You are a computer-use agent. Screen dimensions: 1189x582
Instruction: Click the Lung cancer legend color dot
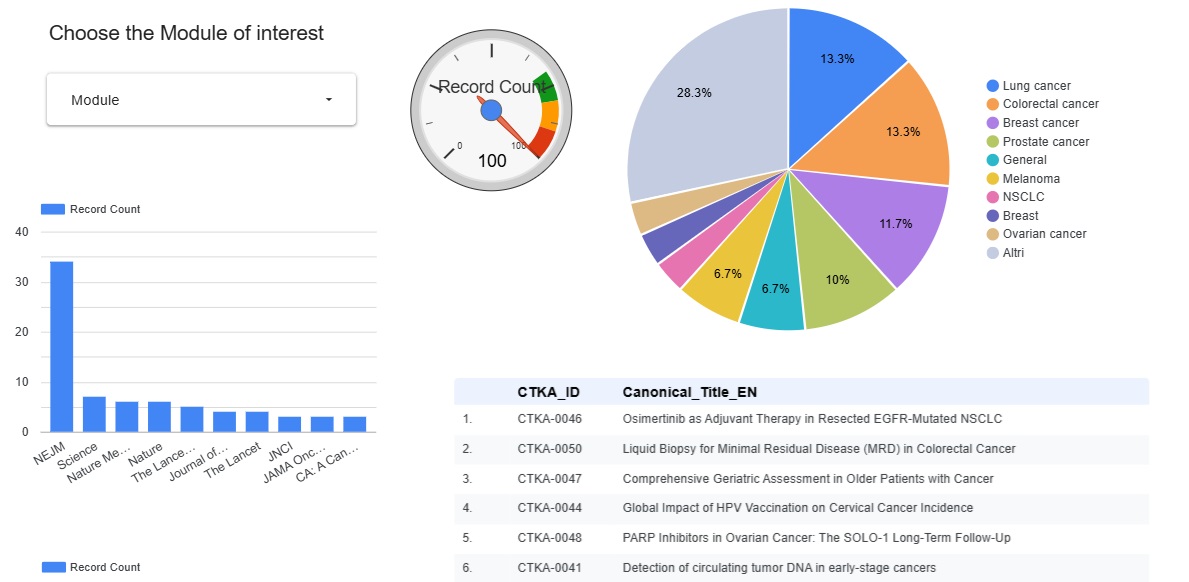point(992,86)
